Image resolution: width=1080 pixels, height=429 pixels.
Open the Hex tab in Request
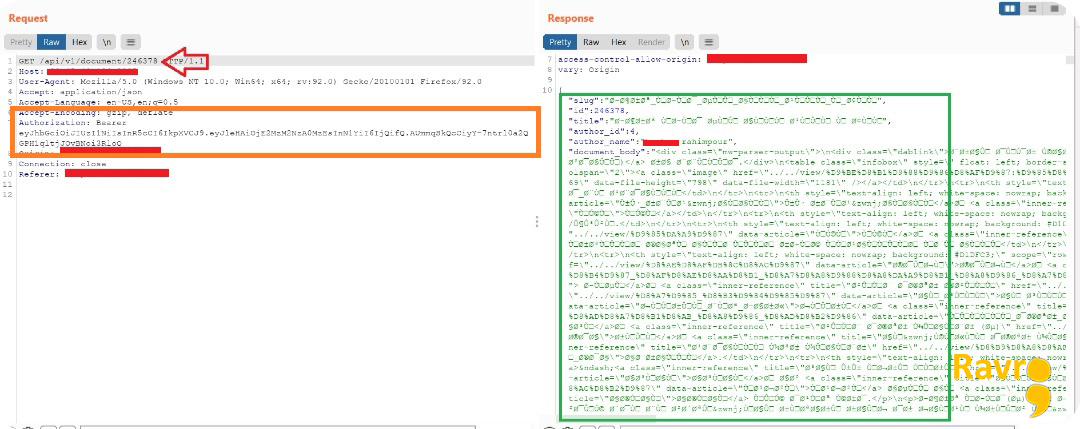pos(80,42)
